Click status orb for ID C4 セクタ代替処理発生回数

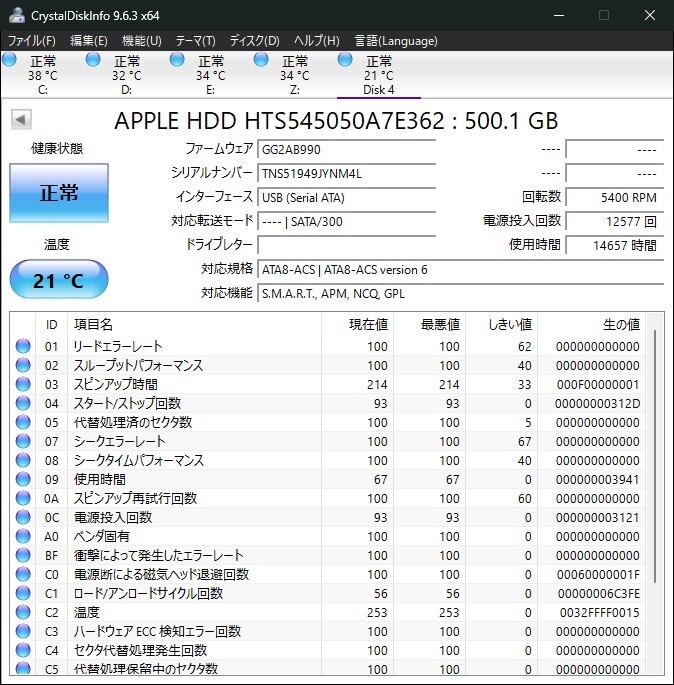(23, 650)
